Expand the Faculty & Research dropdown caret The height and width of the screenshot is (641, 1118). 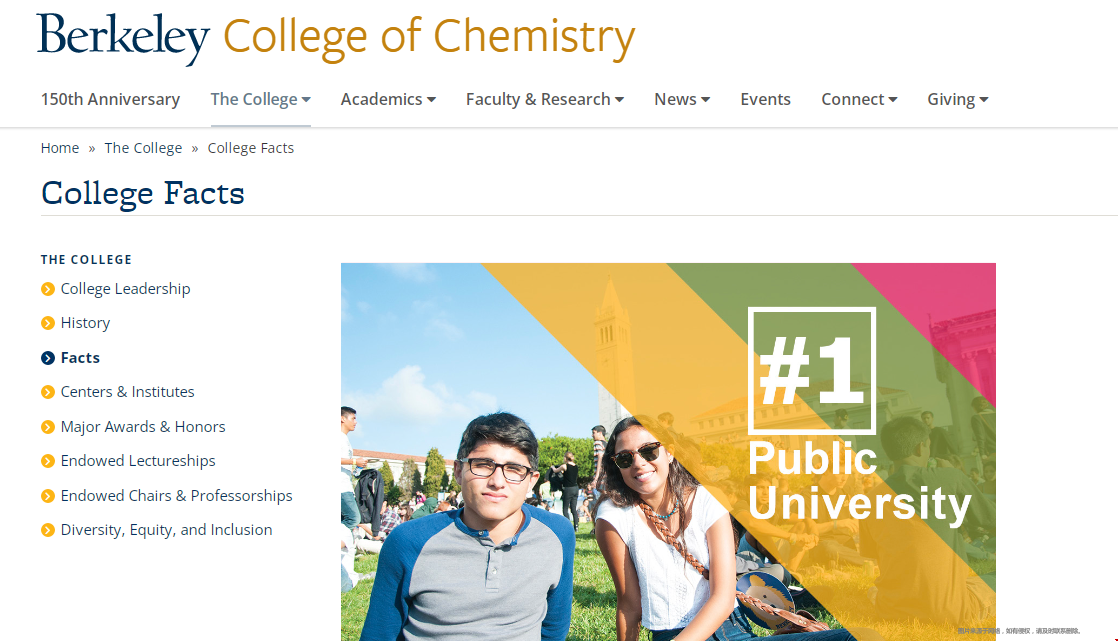pyautogui.click(x=620, y=100)
